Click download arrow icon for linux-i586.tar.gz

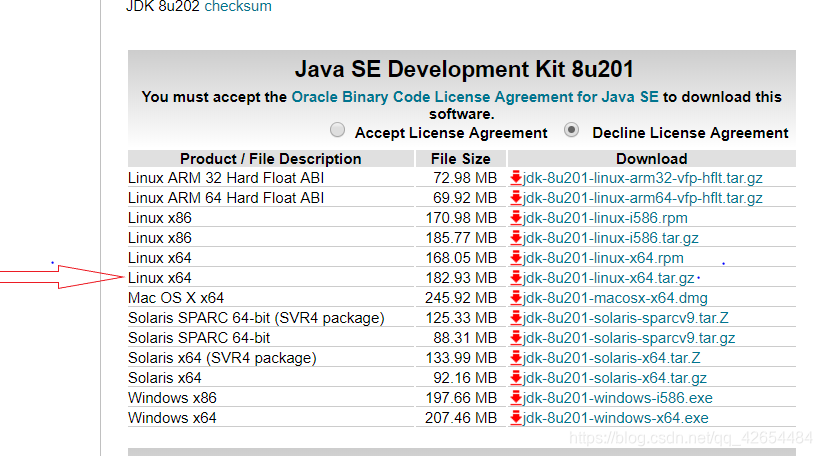tap(516, 238)
